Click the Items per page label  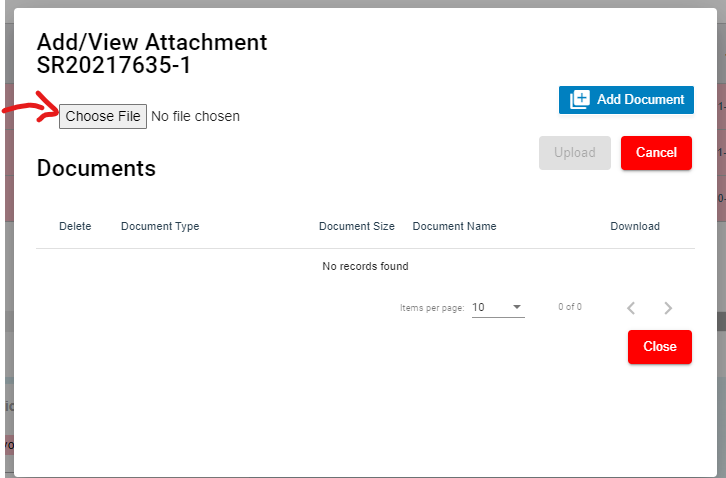coord(431,308)
